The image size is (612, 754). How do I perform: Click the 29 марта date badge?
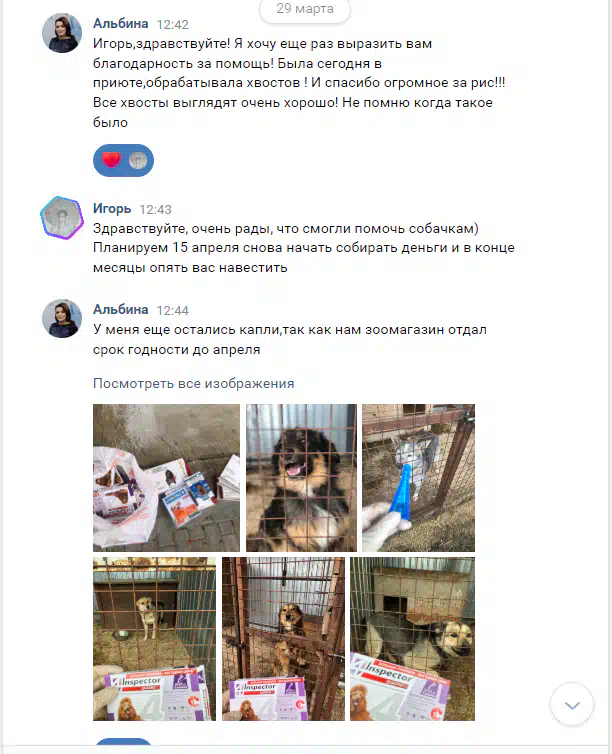pyautogui.click(x=305, y=9)
